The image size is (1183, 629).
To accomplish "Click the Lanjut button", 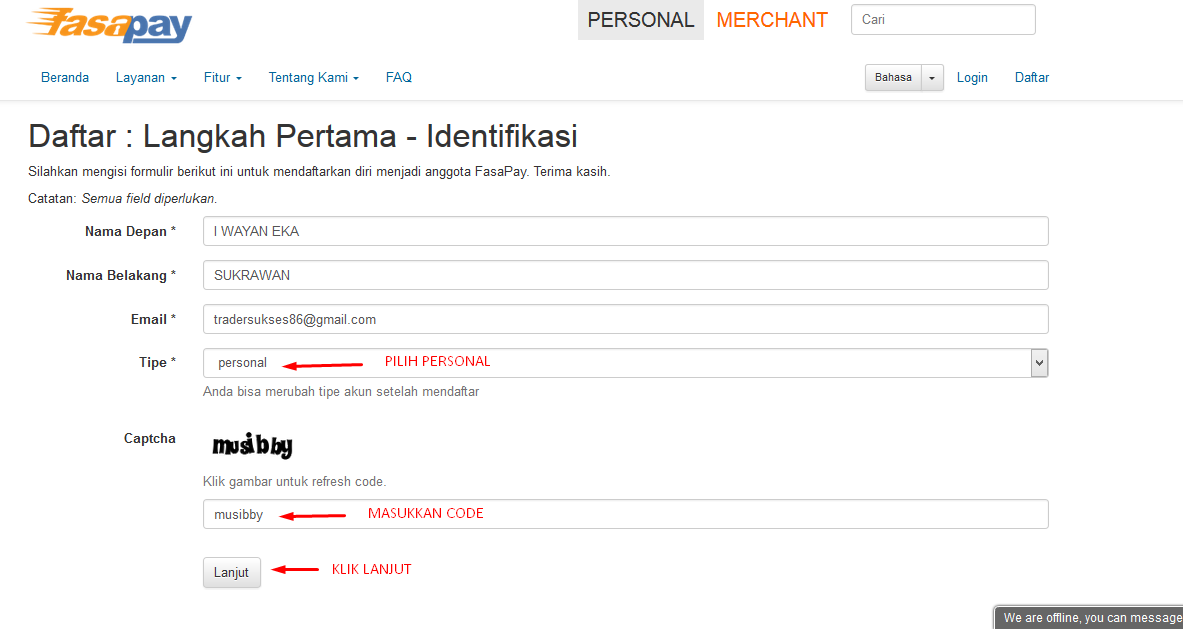I will (x=232, y=572).
